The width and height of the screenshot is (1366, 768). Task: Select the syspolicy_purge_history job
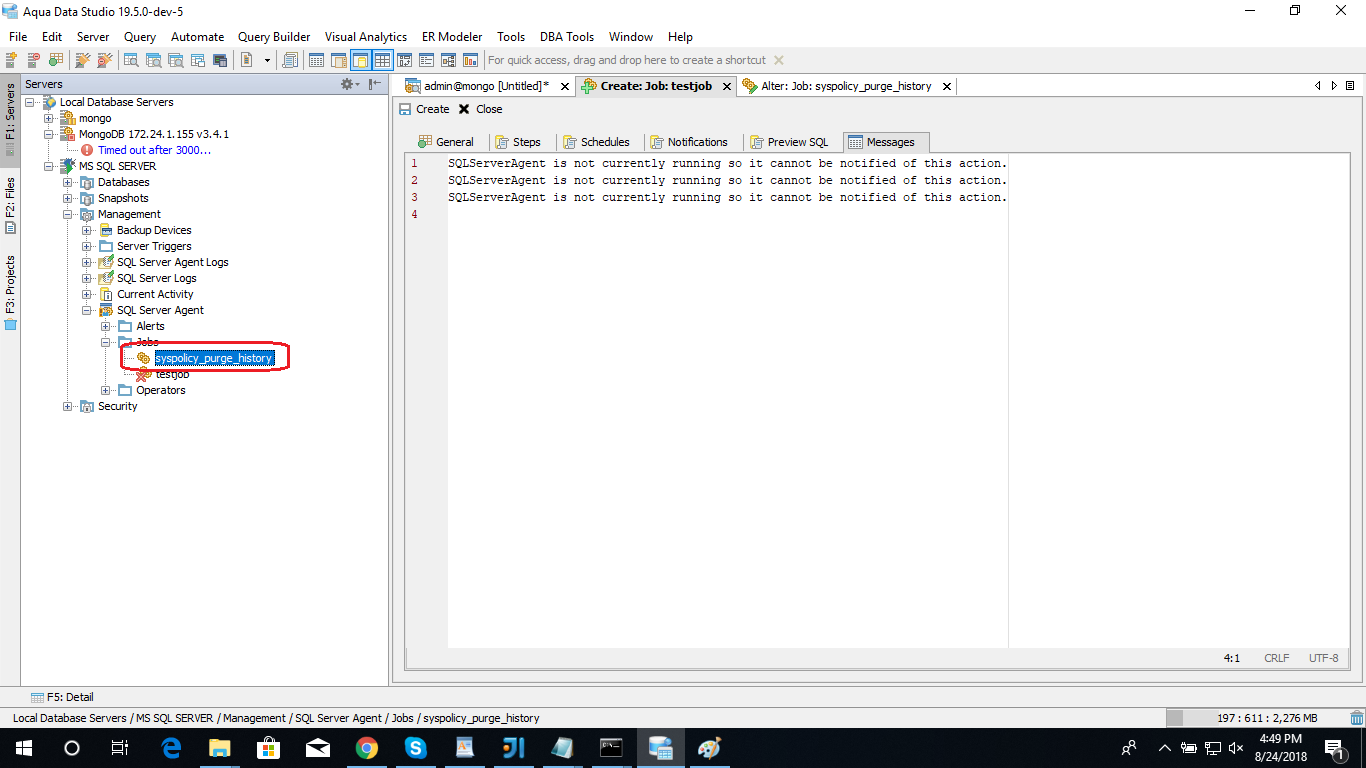[x=213, y=358]
